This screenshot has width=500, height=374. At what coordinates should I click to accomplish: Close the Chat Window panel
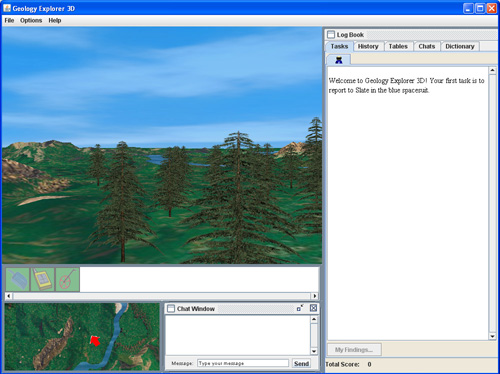tap(313, 308)
